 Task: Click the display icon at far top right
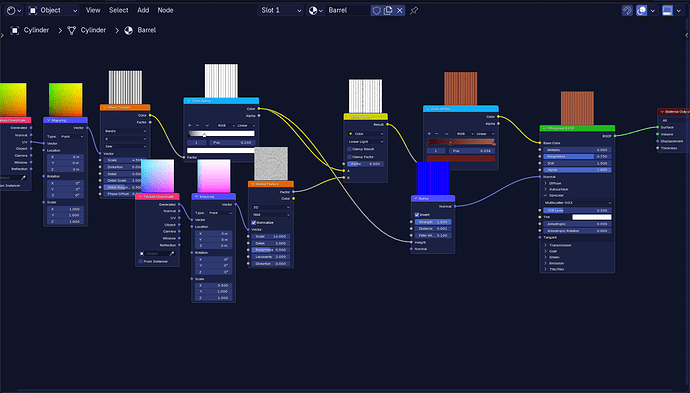pyautogui.click(x=668, y=10)
